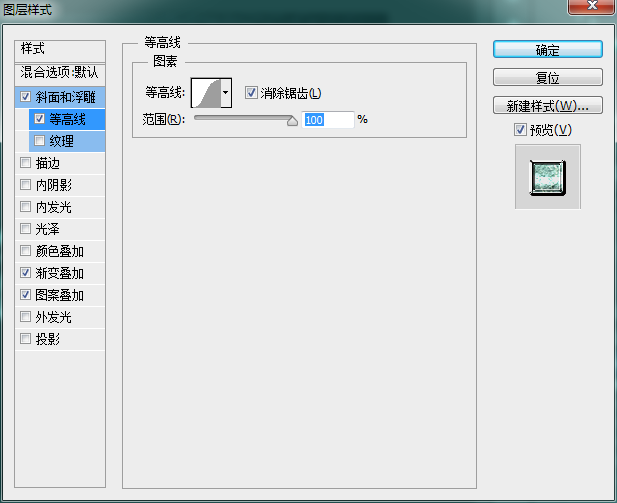Click the 范围 slider handle
This screenshot has height=503, width=617.
(292, 120)
